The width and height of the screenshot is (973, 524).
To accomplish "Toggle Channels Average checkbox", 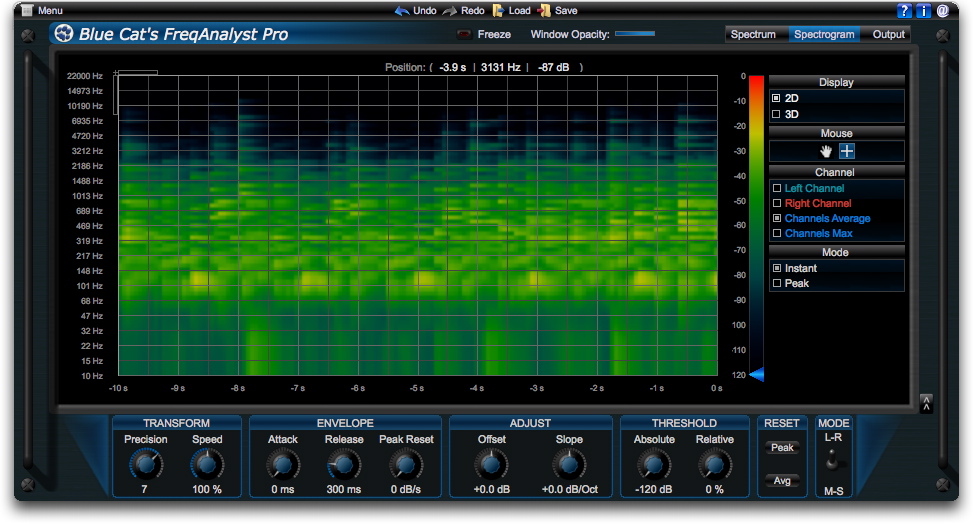I will tap(776, 218).
